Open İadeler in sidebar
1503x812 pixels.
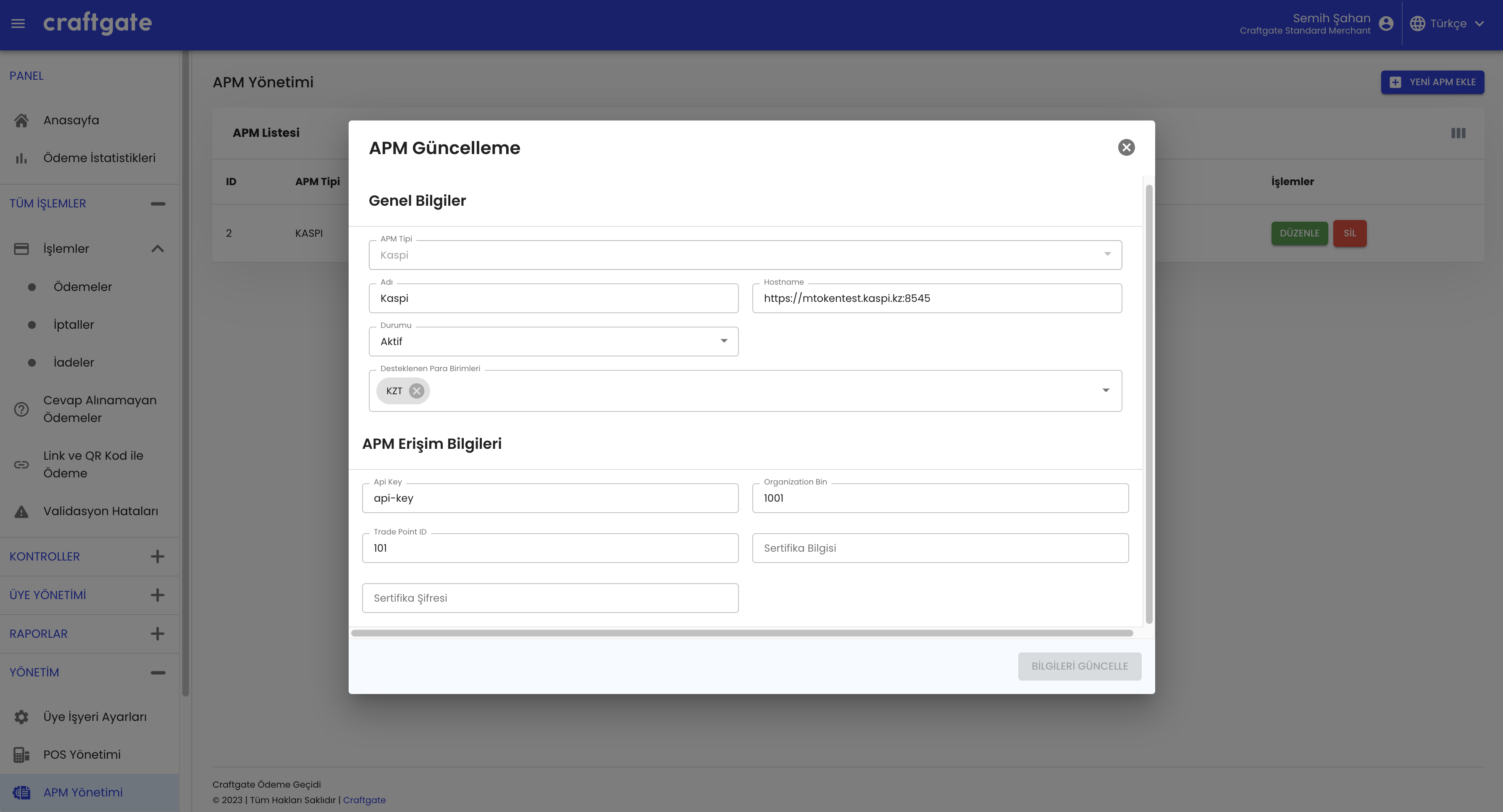pos(89,362)
